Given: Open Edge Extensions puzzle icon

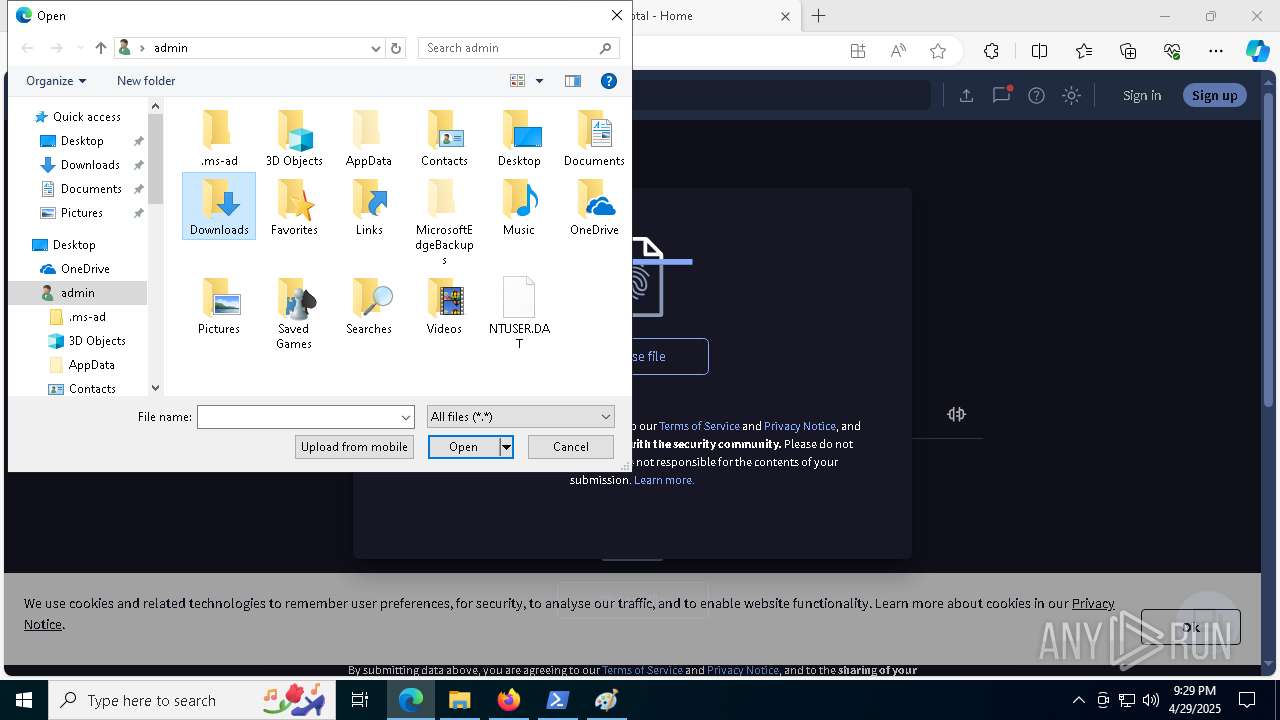Looking at the screenshot, I should pos(991,51).
